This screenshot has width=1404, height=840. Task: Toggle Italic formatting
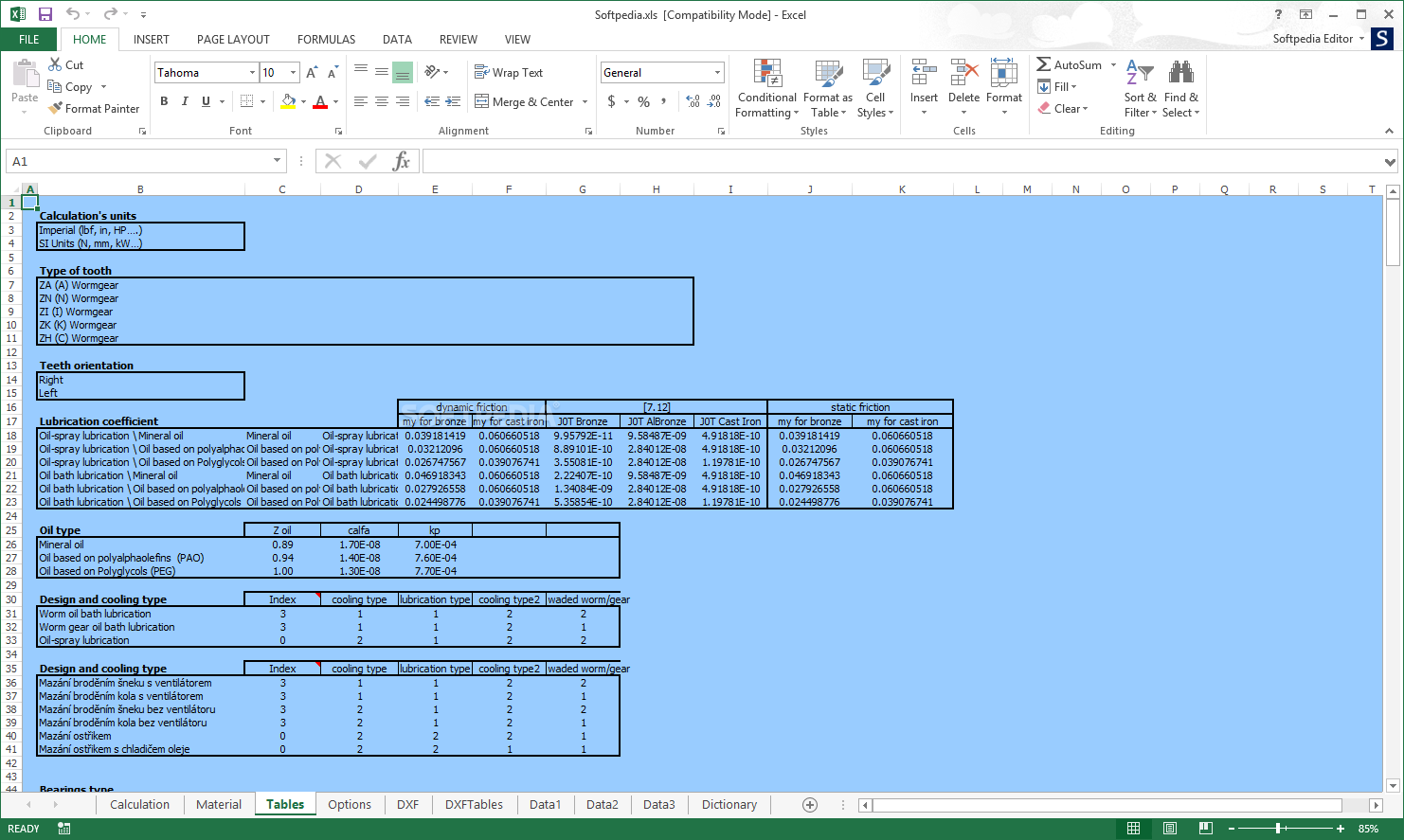click(x=185, y=100)
